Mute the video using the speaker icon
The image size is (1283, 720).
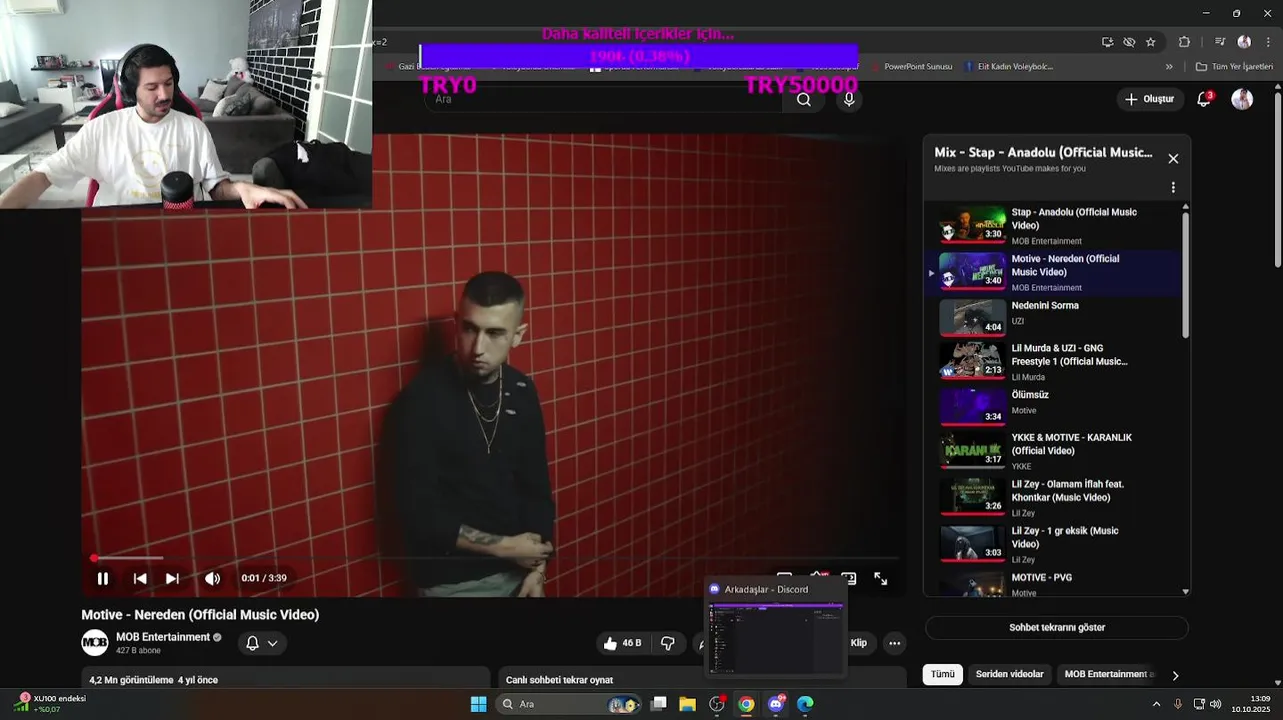point(212,578)
